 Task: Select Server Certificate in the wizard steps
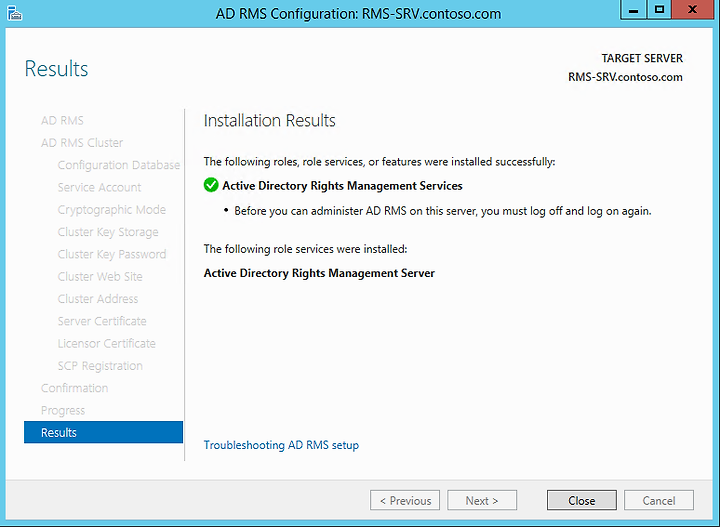102,321
